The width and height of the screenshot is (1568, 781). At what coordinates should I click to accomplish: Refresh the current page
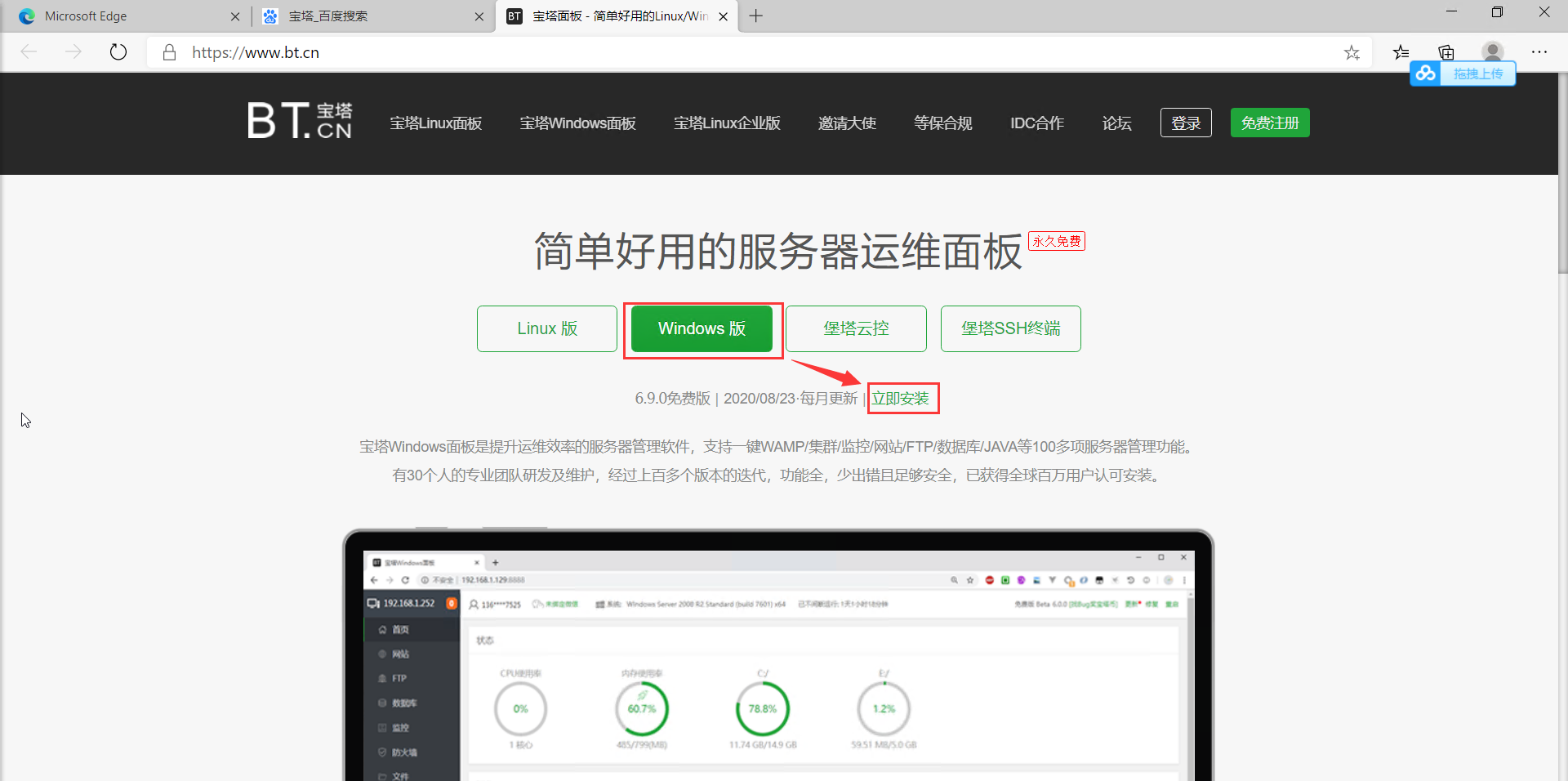click(118, 52)
